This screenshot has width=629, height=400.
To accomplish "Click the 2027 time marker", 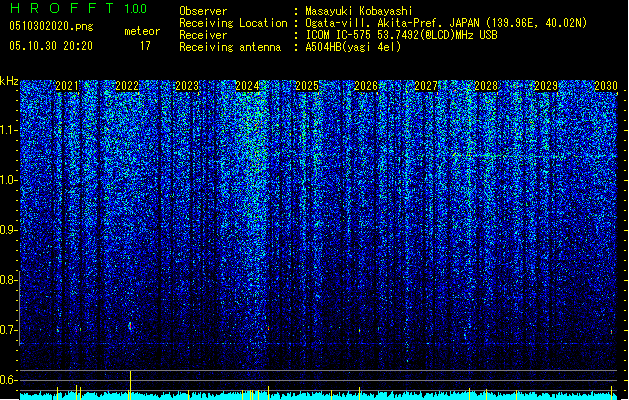I will tap(426, 86).
